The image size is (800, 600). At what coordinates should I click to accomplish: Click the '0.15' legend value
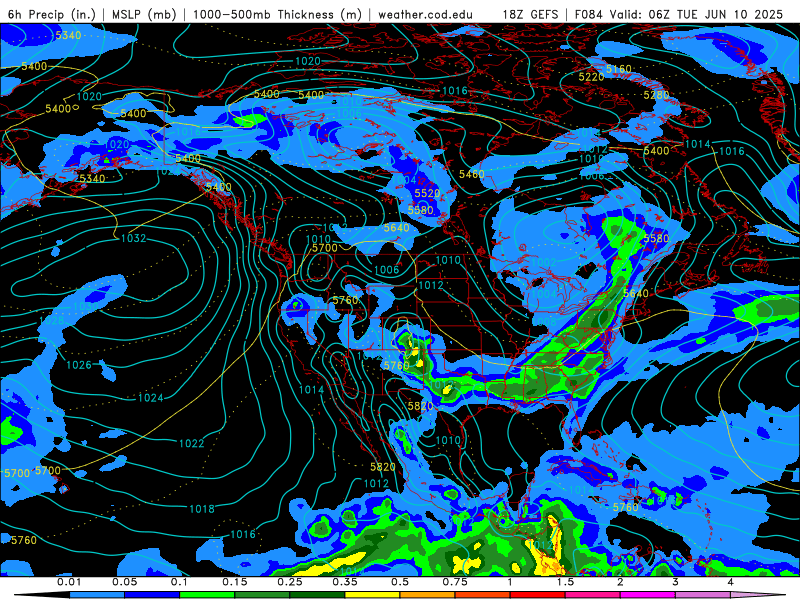pyautogui.click(x=235, y=582)
